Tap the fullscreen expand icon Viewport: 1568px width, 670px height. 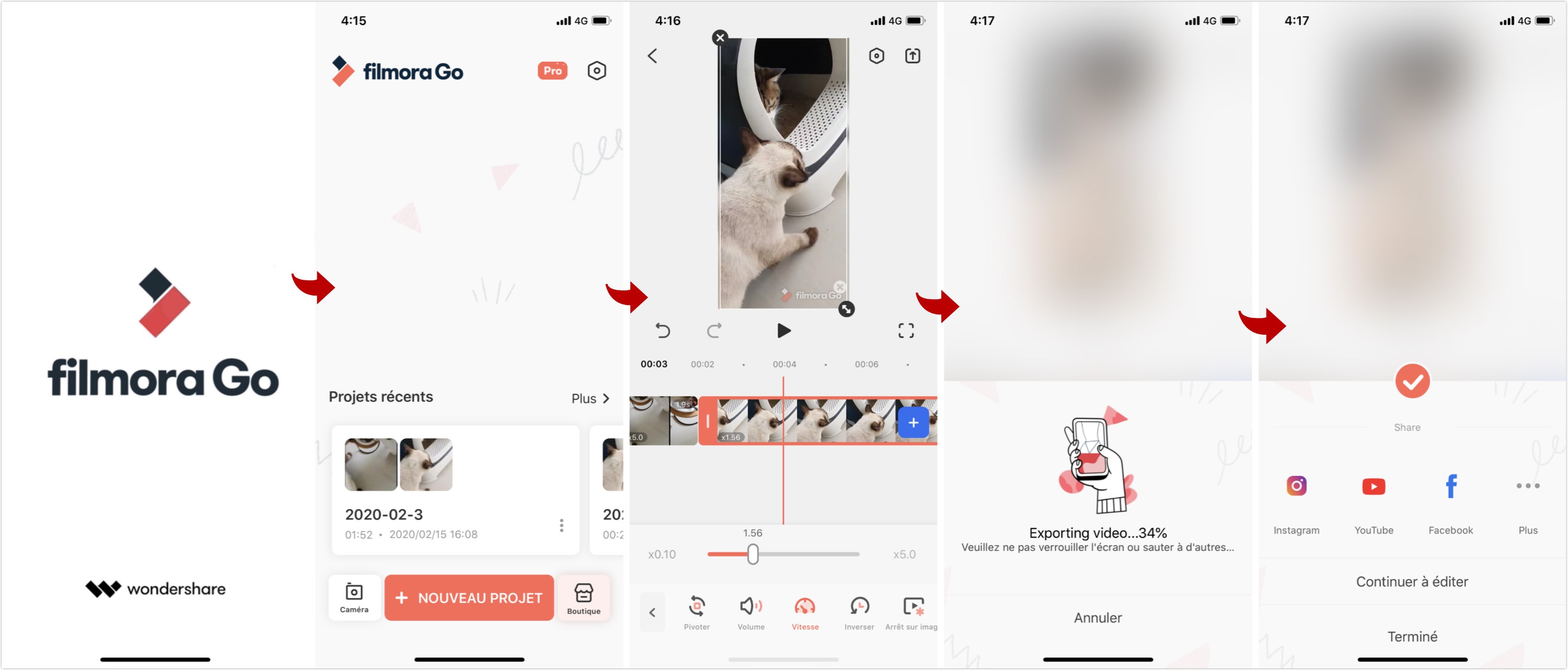pos(905,331)
